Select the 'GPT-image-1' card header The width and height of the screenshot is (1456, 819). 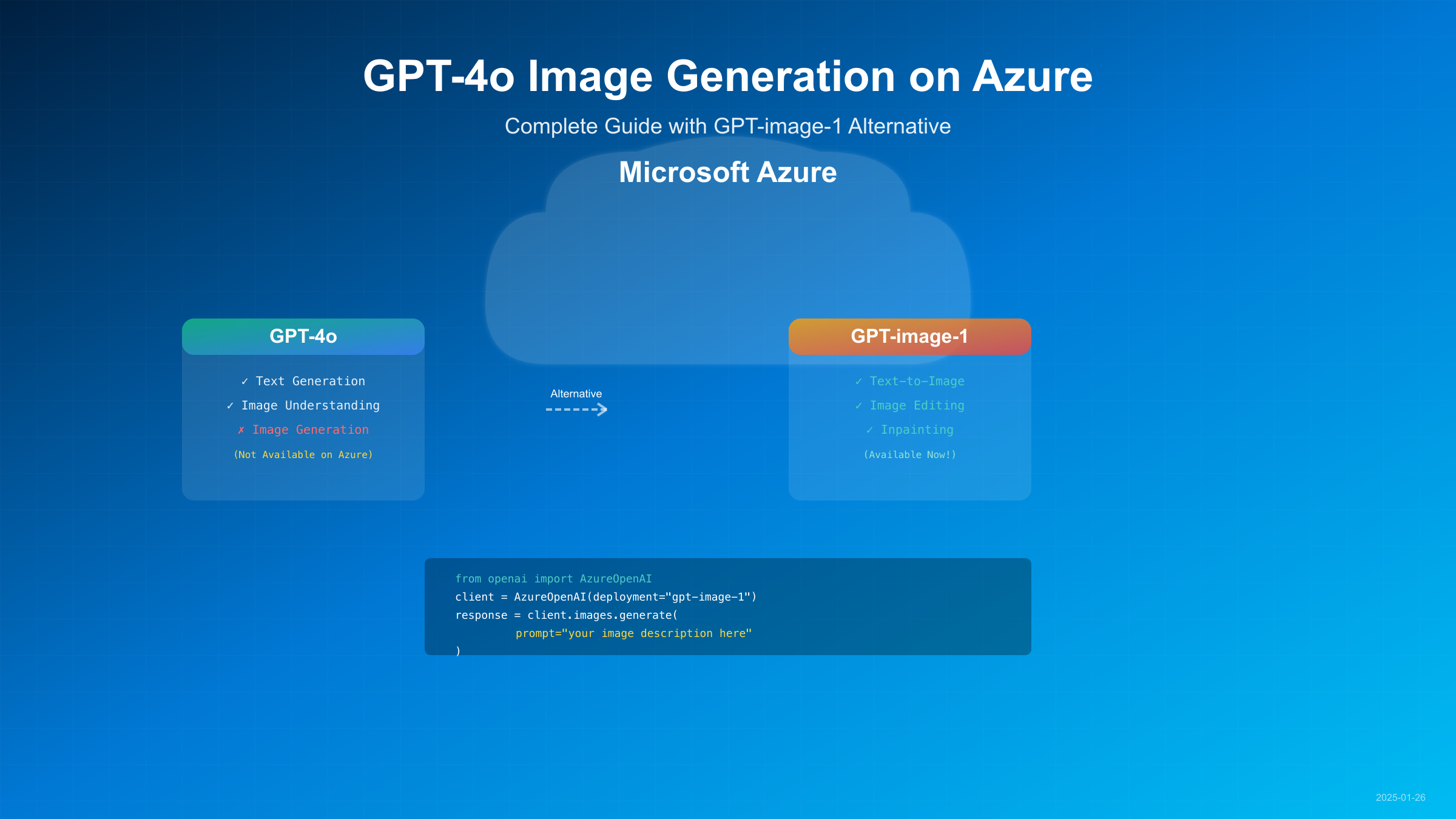pos(910,337)
